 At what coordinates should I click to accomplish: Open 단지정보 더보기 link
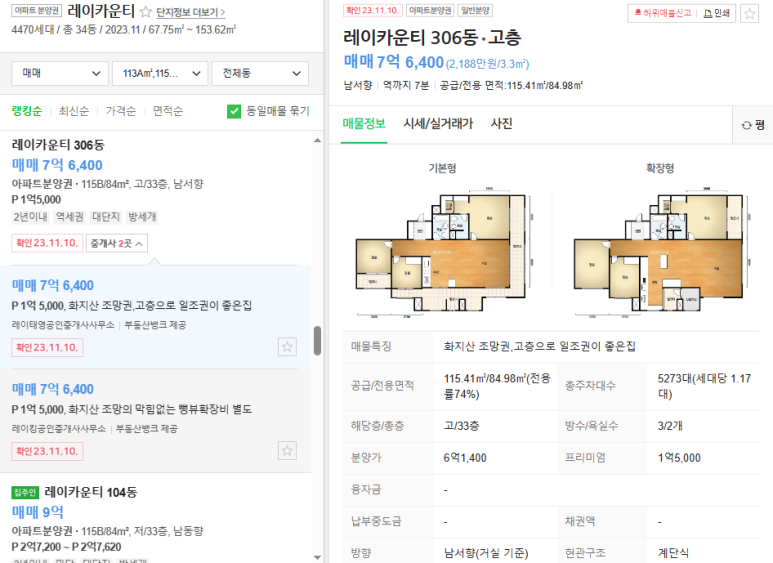click(190, 12)
